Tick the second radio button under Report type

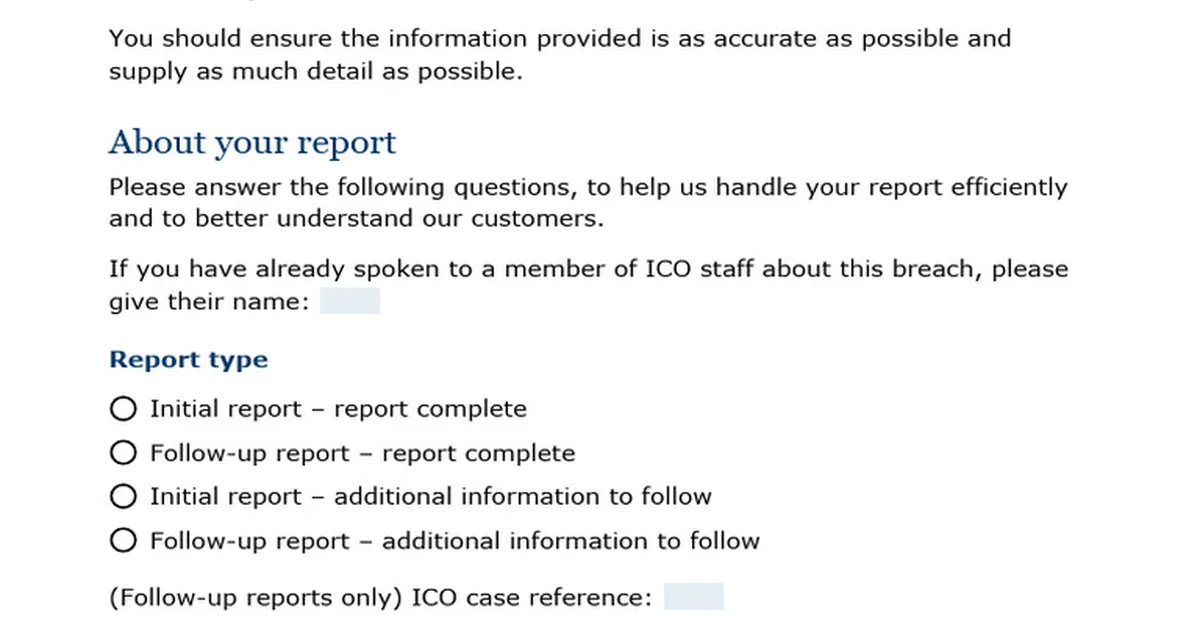[123, 452]
